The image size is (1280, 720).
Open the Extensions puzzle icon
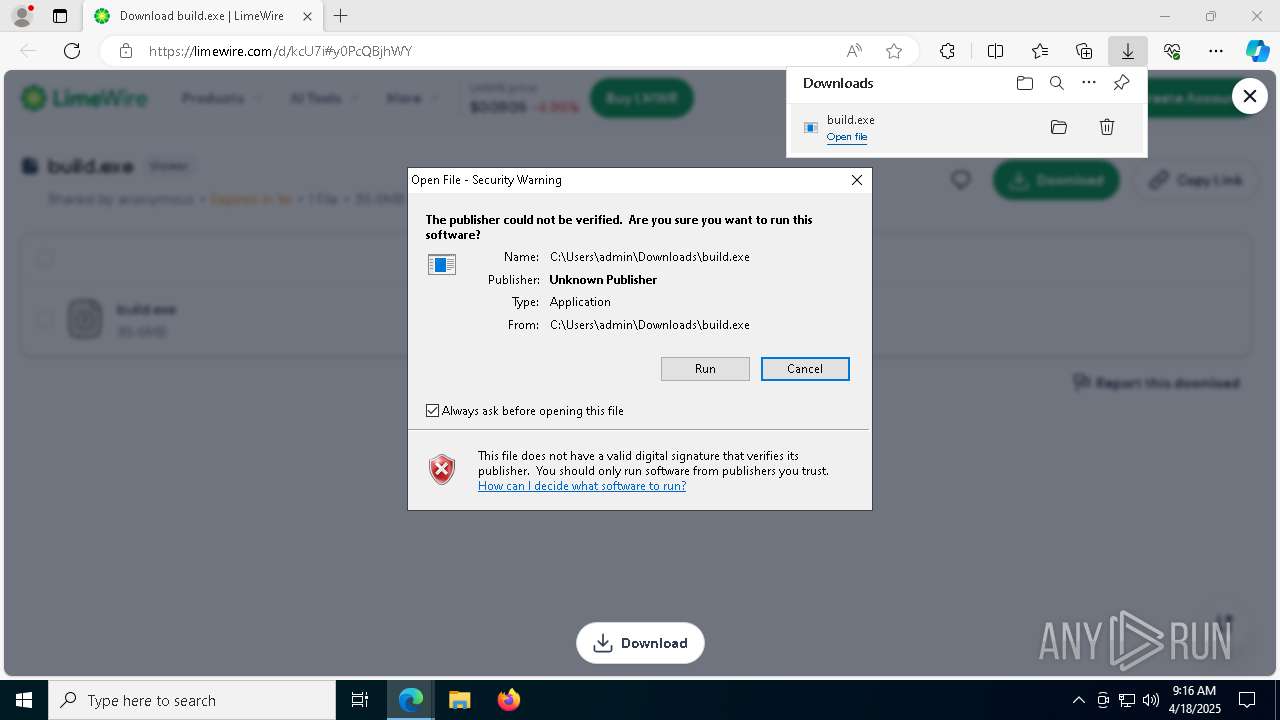(x=947, y=51)
